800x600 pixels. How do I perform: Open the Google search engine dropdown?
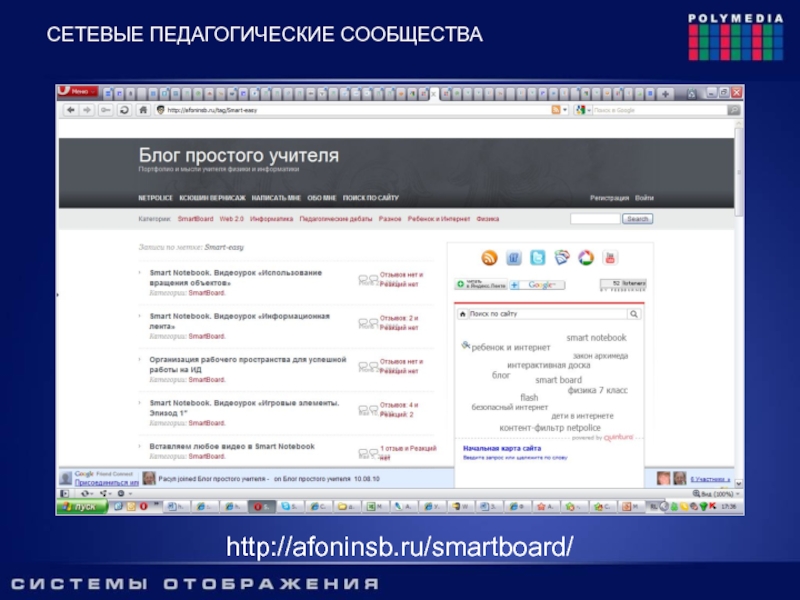pyautogui.click(x=583, y=110)
